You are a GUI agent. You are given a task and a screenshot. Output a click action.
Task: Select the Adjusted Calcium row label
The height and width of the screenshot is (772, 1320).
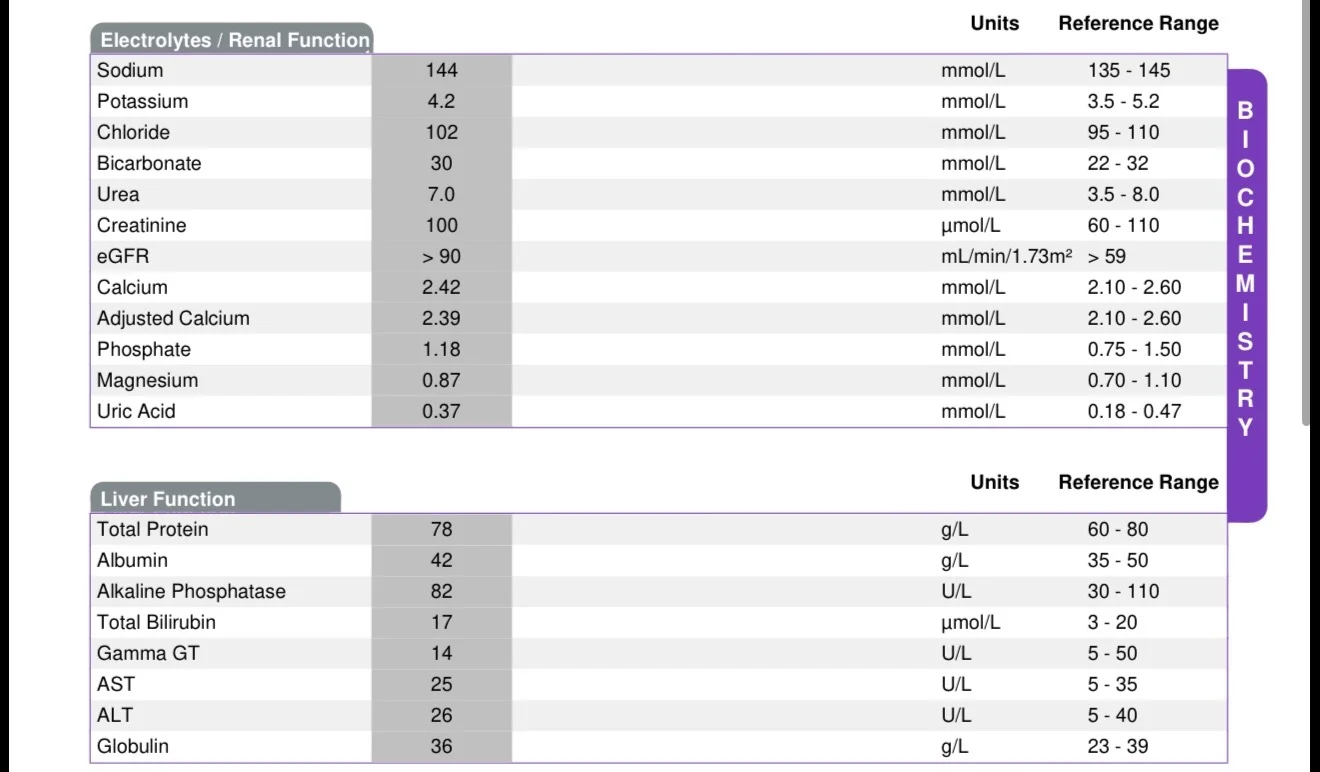[173, 318]
